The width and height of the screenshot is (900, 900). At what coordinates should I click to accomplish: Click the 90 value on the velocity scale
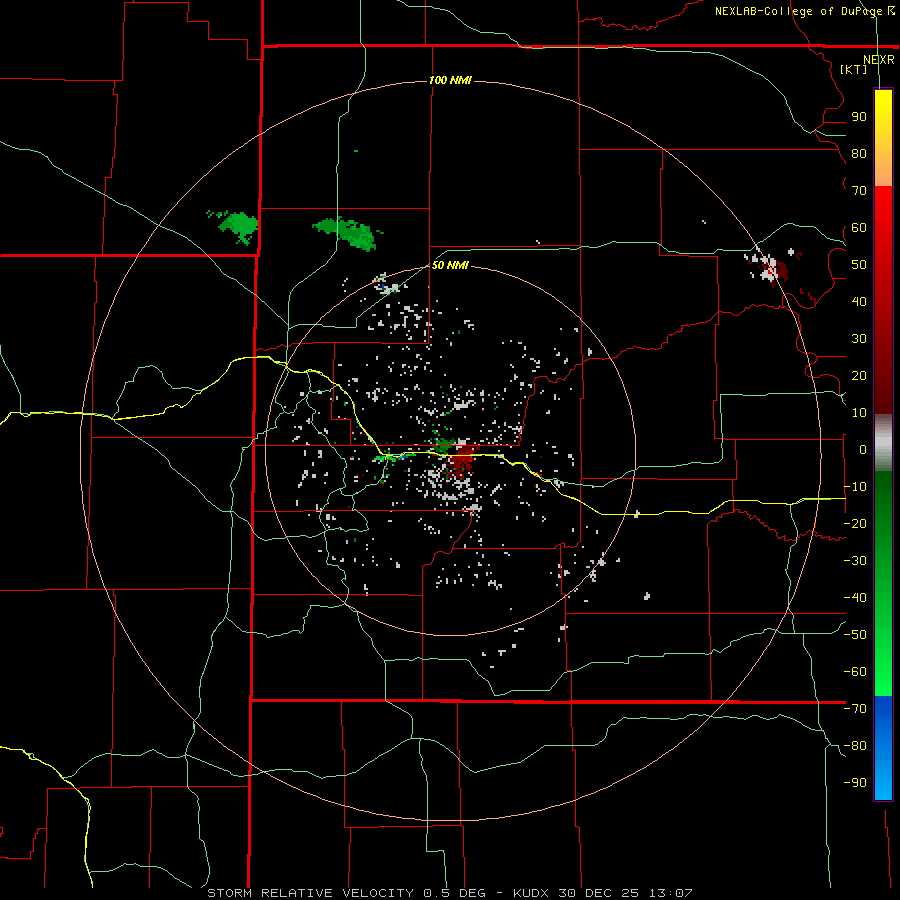coord(859,117)
